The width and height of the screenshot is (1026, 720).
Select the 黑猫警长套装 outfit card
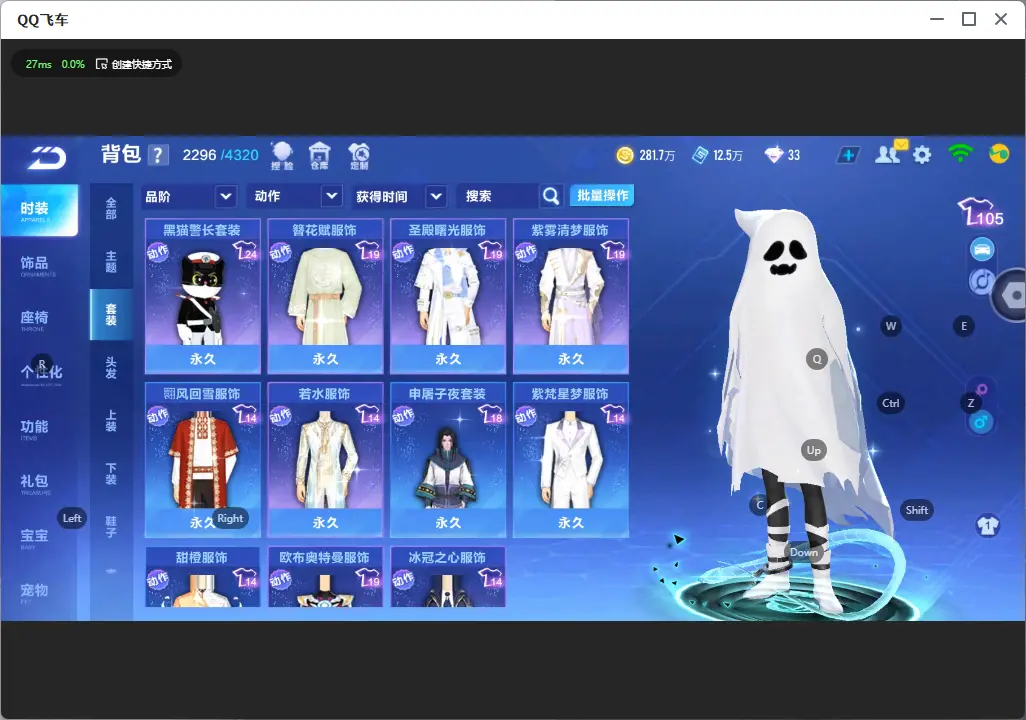[202, 296]
